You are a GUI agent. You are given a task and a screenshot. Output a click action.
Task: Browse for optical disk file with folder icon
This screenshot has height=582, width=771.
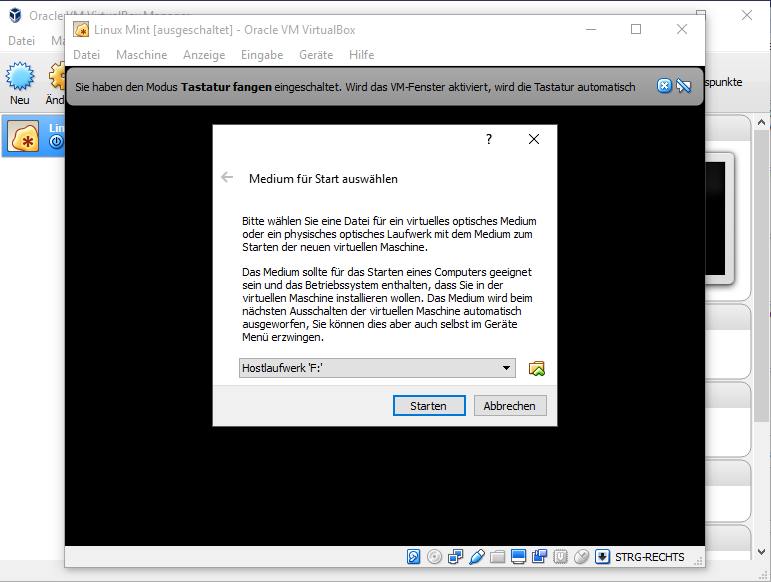coord(536,369)
